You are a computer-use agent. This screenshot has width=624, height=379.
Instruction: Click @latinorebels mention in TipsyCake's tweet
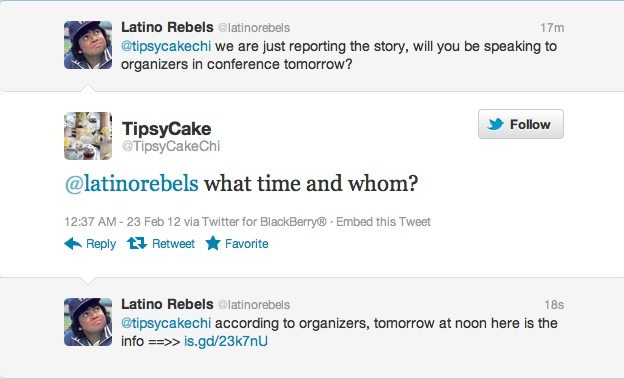point(132,184)
